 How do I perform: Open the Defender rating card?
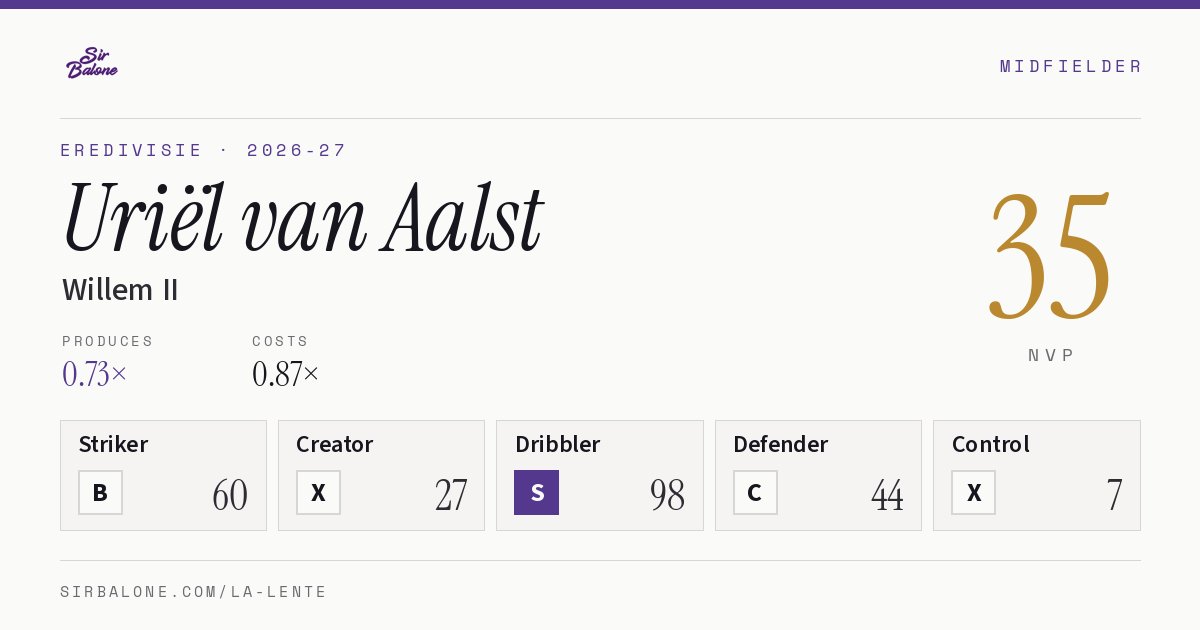[x=818, y=475]
